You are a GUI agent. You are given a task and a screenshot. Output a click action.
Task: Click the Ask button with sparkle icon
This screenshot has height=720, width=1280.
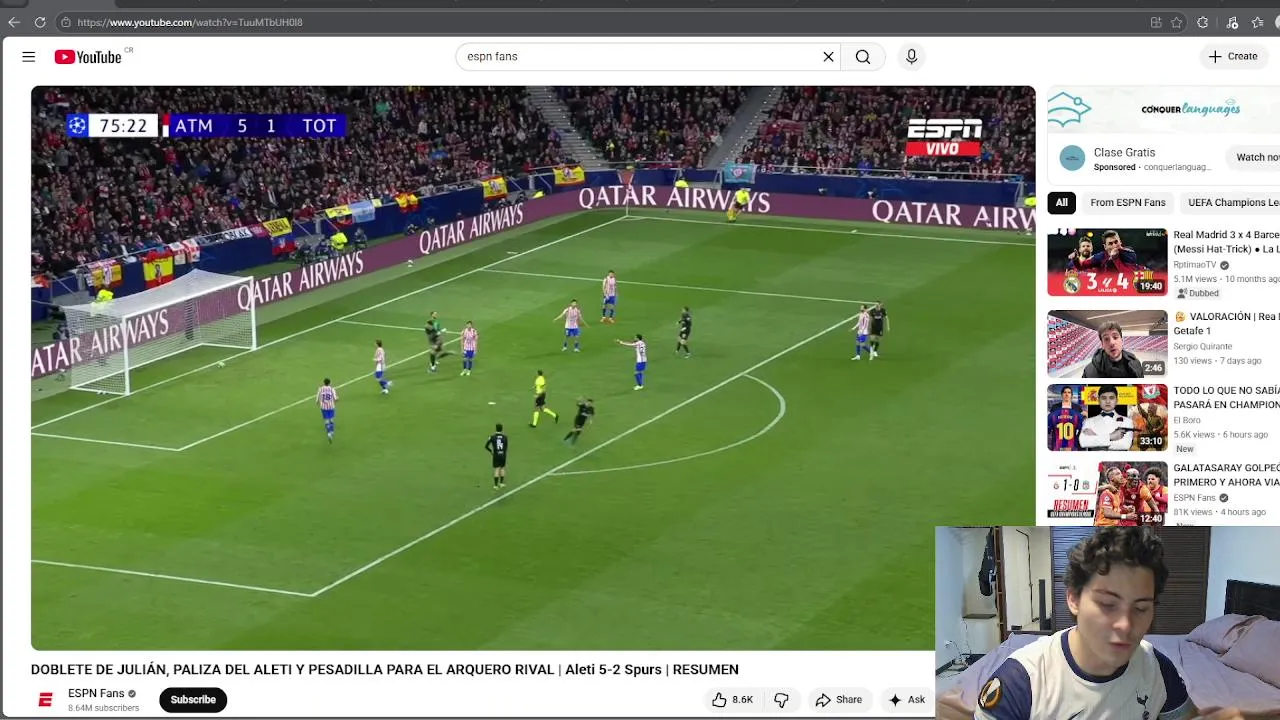point(907,700)
